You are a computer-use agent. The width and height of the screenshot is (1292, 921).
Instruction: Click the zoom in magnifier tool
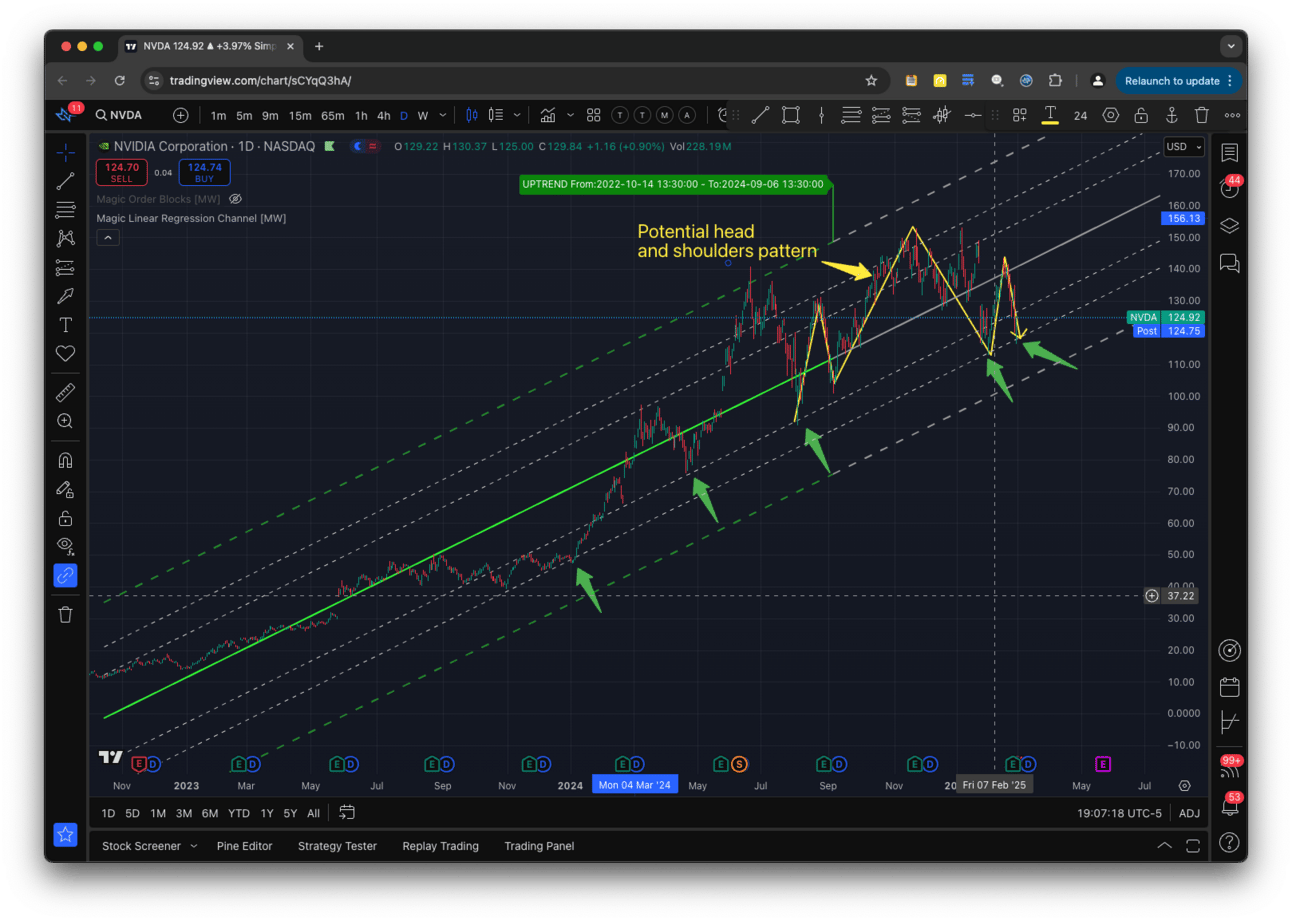click(x=66, y=421)
